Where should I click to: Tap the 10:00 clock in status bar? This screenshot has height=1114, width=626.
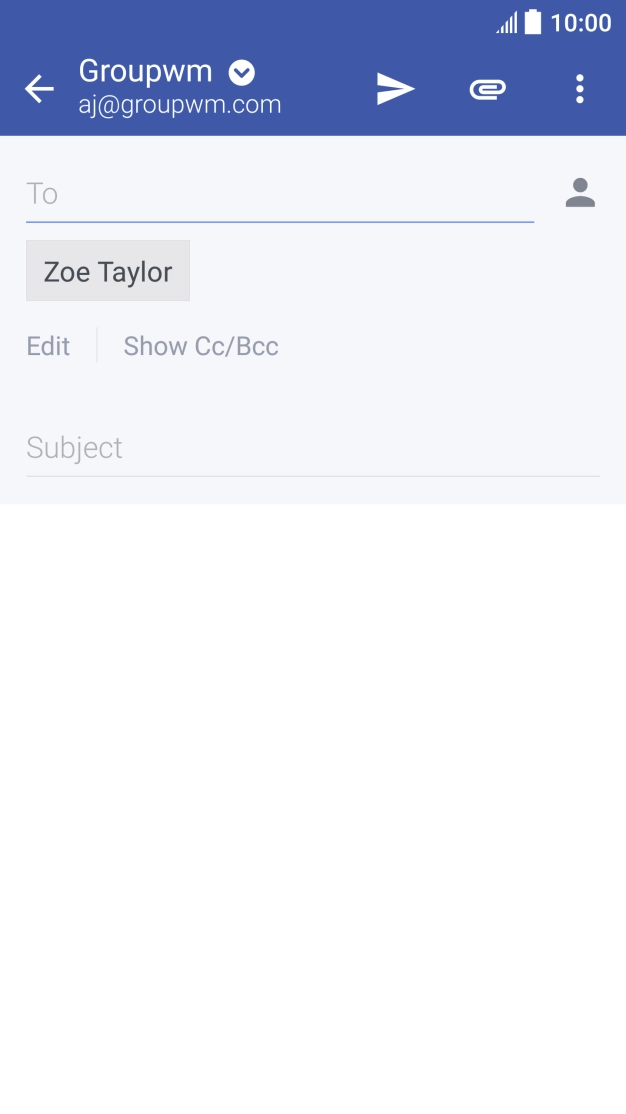[581, 23]
